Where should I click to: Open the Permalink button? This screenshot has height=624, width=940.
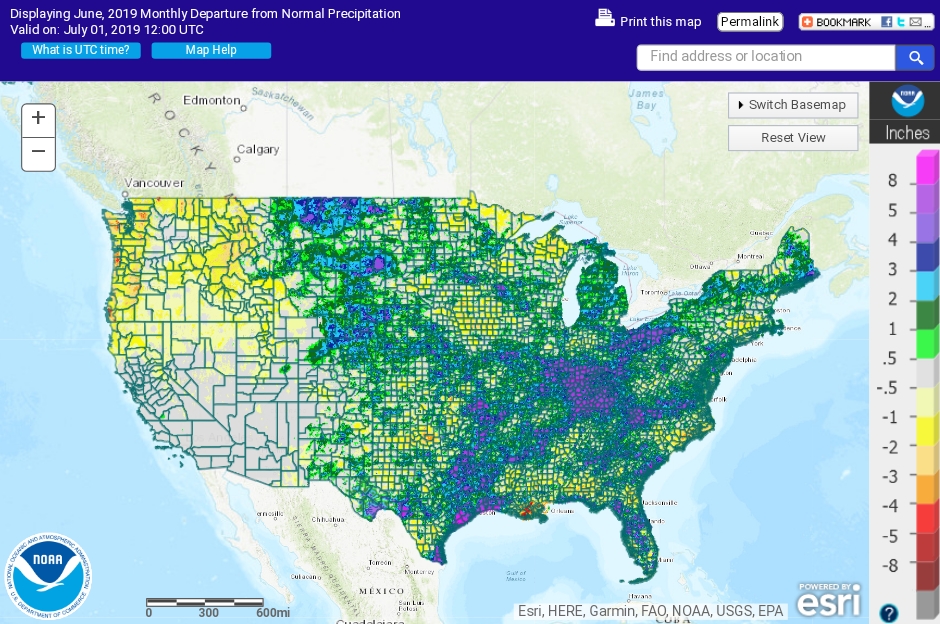[749, 22]
